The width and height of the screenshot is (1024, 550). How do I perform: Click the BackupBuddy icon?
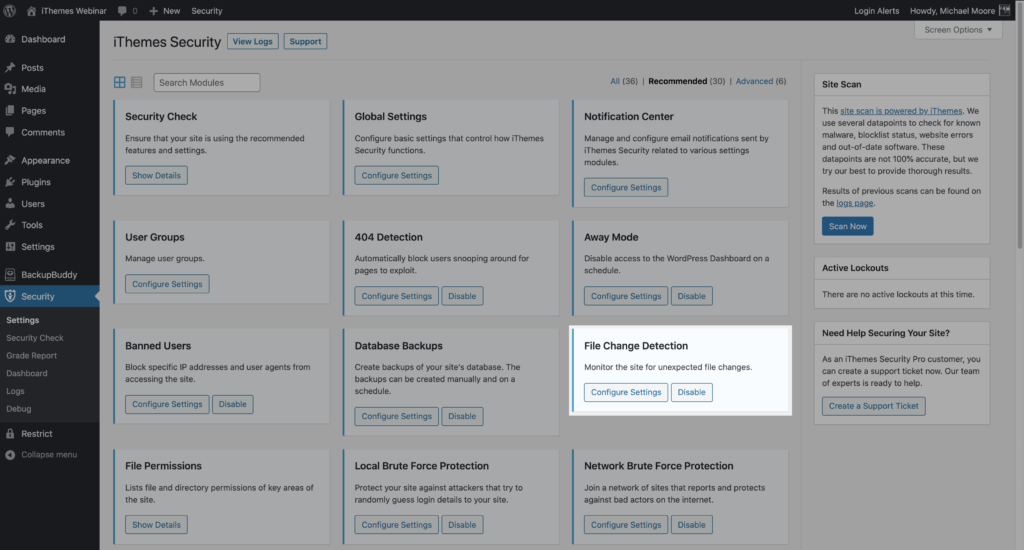pos(10,274)
